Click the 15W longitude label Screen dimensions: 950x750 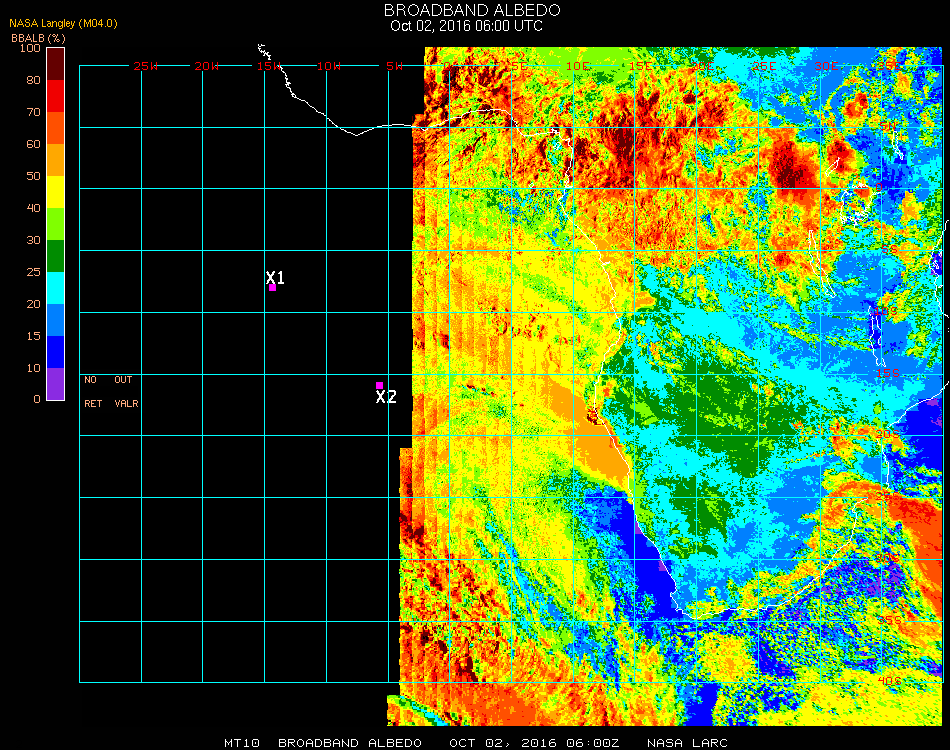[269, 66]
